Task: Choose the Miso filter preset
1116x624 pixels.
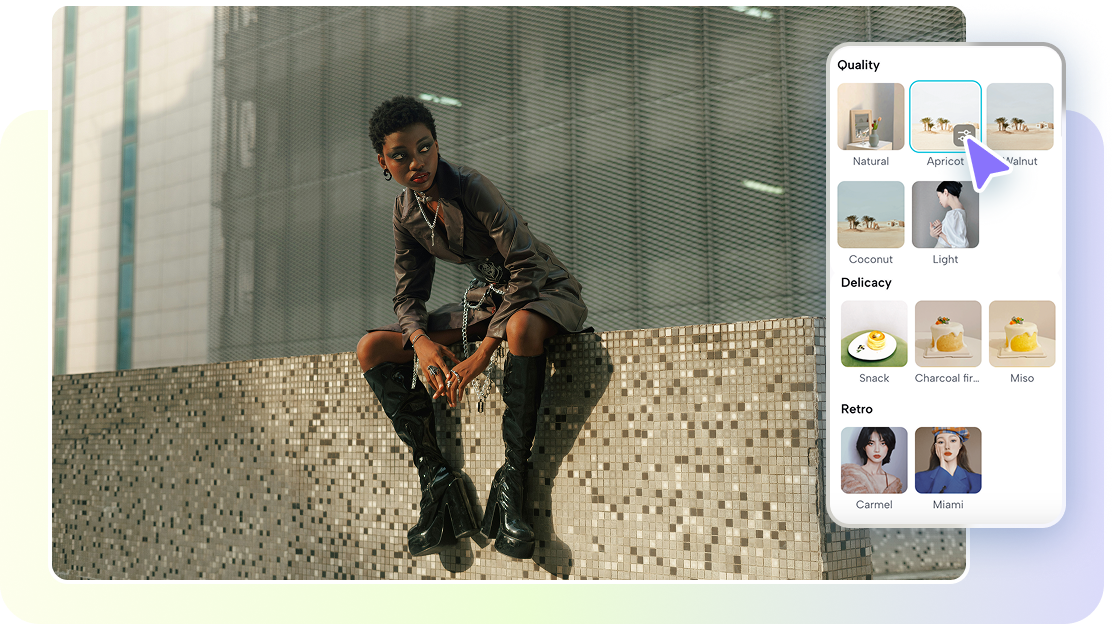Action: click(1021, 332)
